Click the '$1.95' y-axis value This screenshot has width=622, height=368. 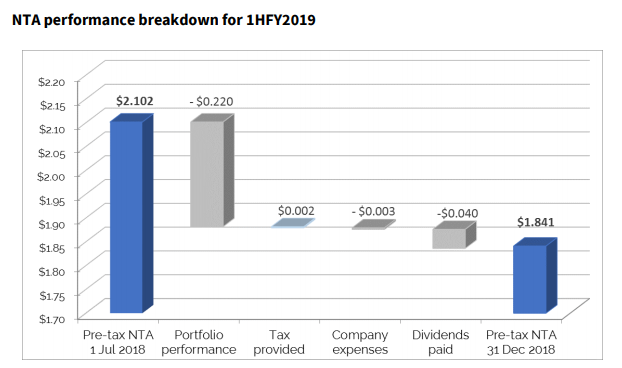(52, 201)
